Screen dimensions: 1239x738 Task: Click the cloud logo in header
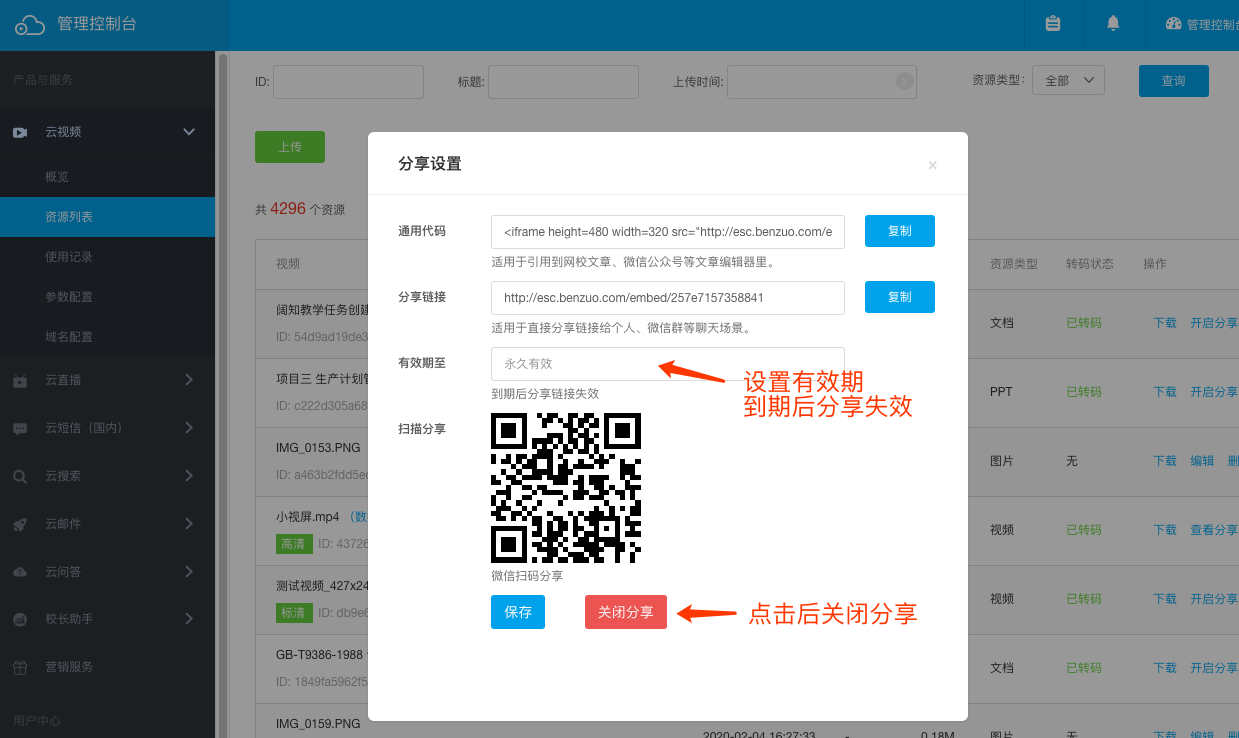(x=30, y=25)
